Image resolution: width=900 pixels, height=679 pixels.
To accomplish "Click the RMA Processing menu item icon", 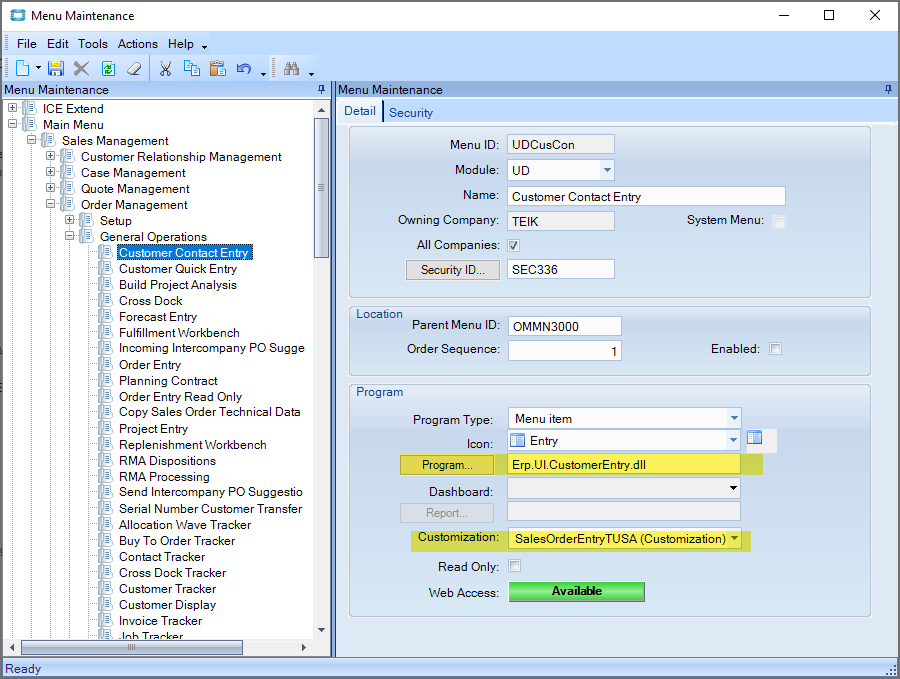I will click(x=105, y=476).
